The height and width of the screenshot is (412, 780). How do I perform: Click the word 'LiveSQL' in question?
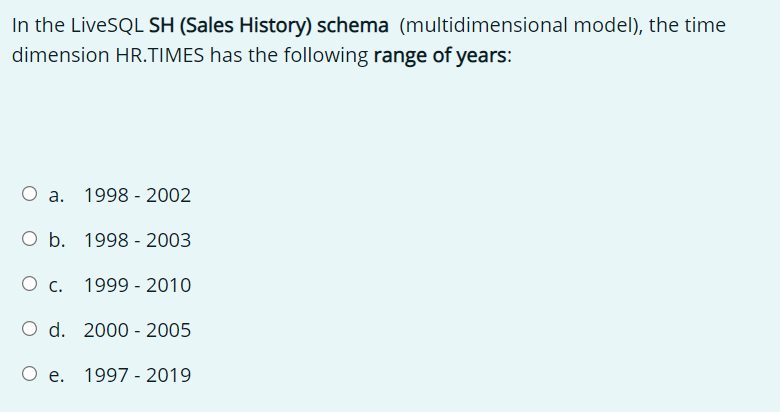pos(107,25)
